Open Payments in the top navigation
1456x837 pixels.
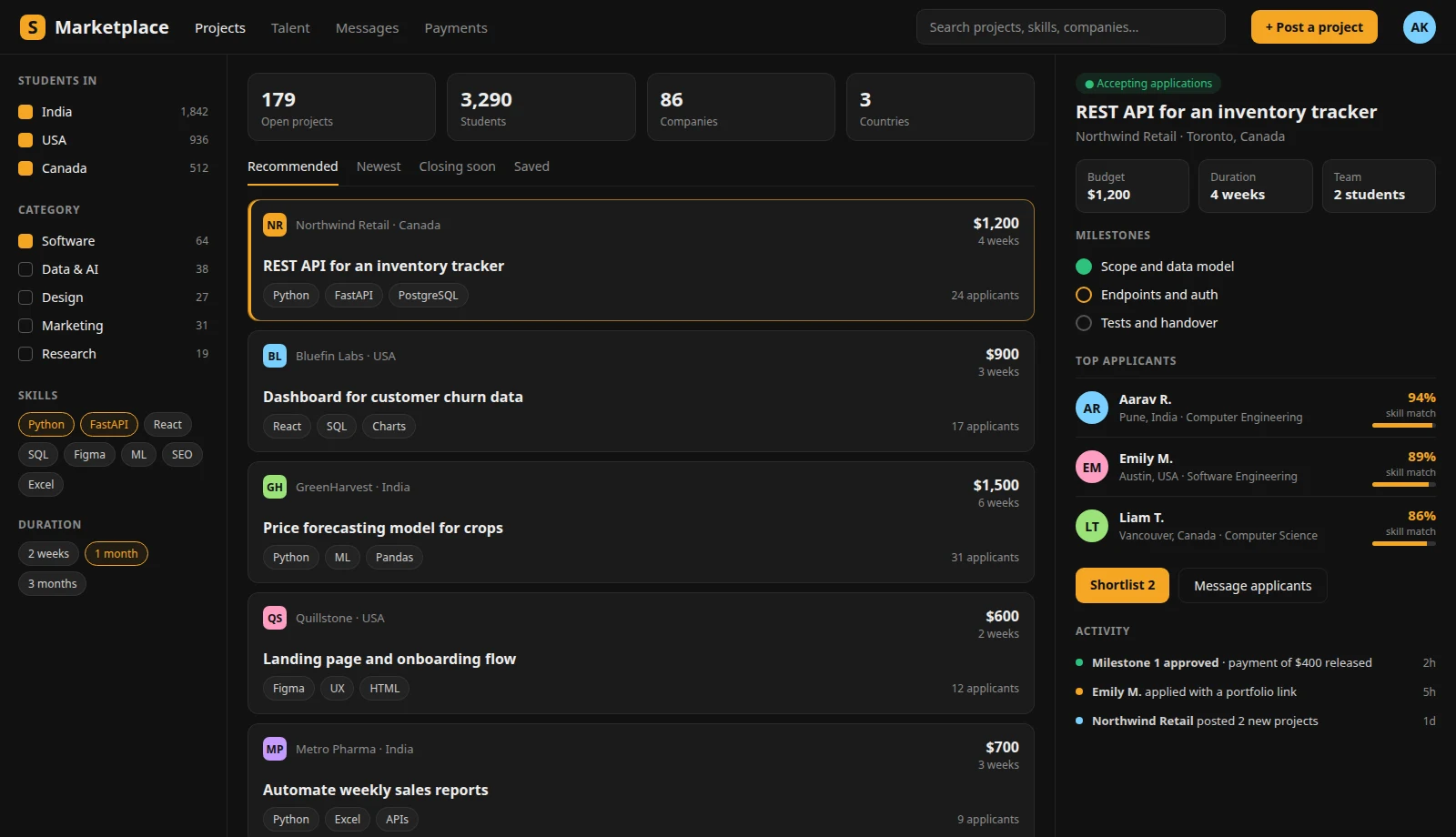(x=456, y=28)
